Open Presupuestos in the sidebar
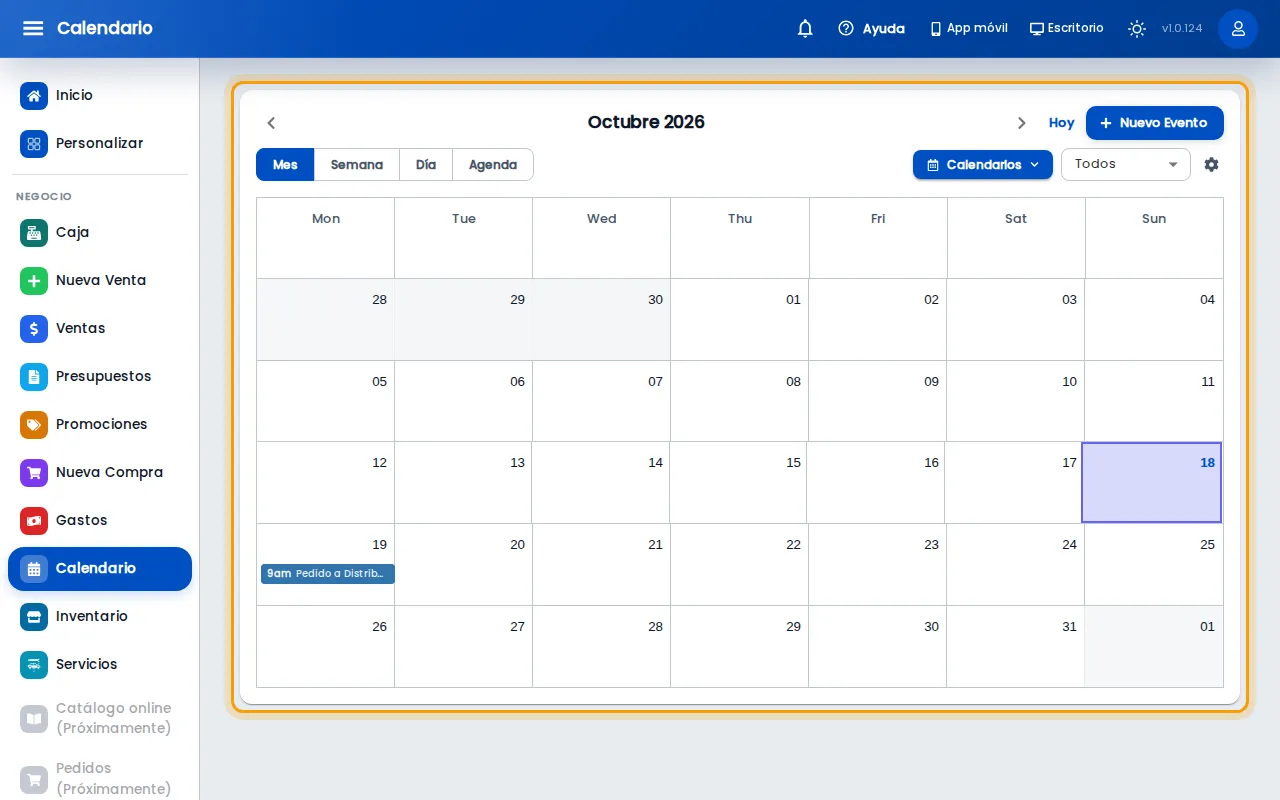The image size is (1280, 800). click(100, 376)
